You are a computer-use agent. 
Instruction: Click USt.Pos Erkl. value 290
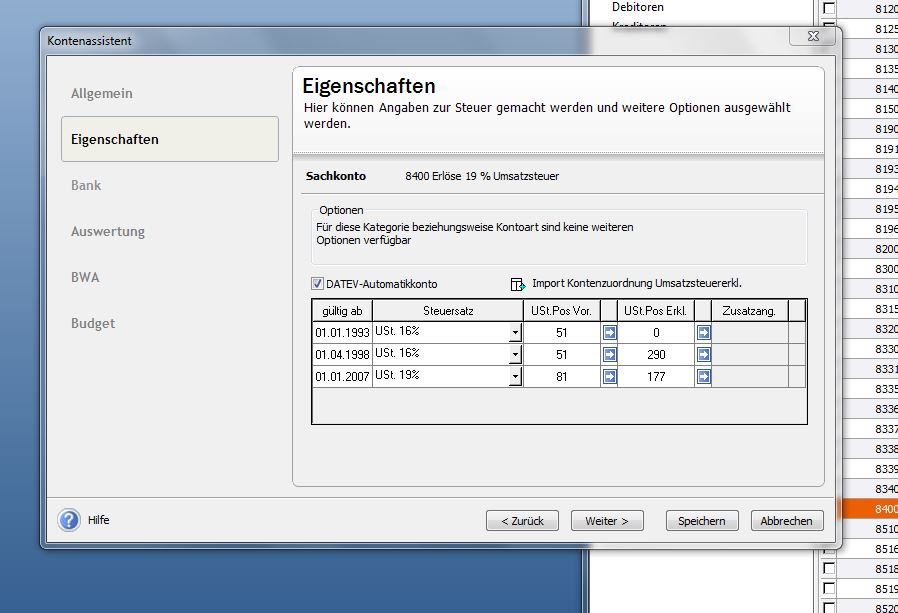click(x=656, y=355)
